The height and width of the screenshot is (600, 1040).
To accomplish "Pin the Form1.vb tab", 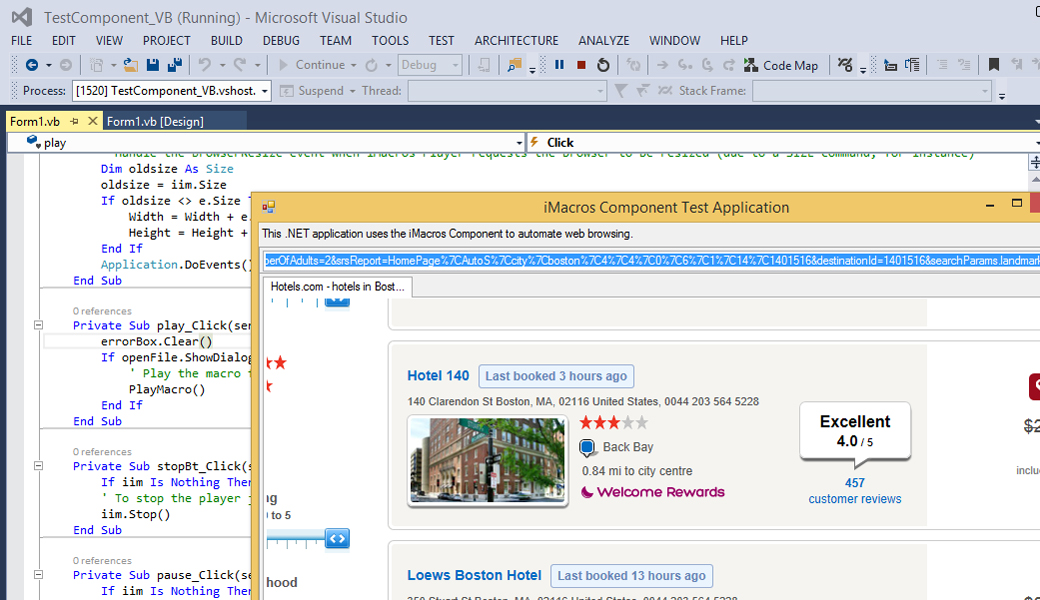I will [74, 121].
